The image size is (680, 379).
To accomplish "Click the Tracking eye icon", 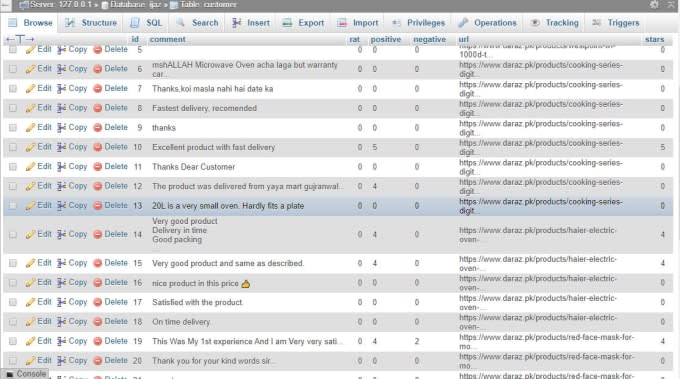I will click(x=535, y=23).
